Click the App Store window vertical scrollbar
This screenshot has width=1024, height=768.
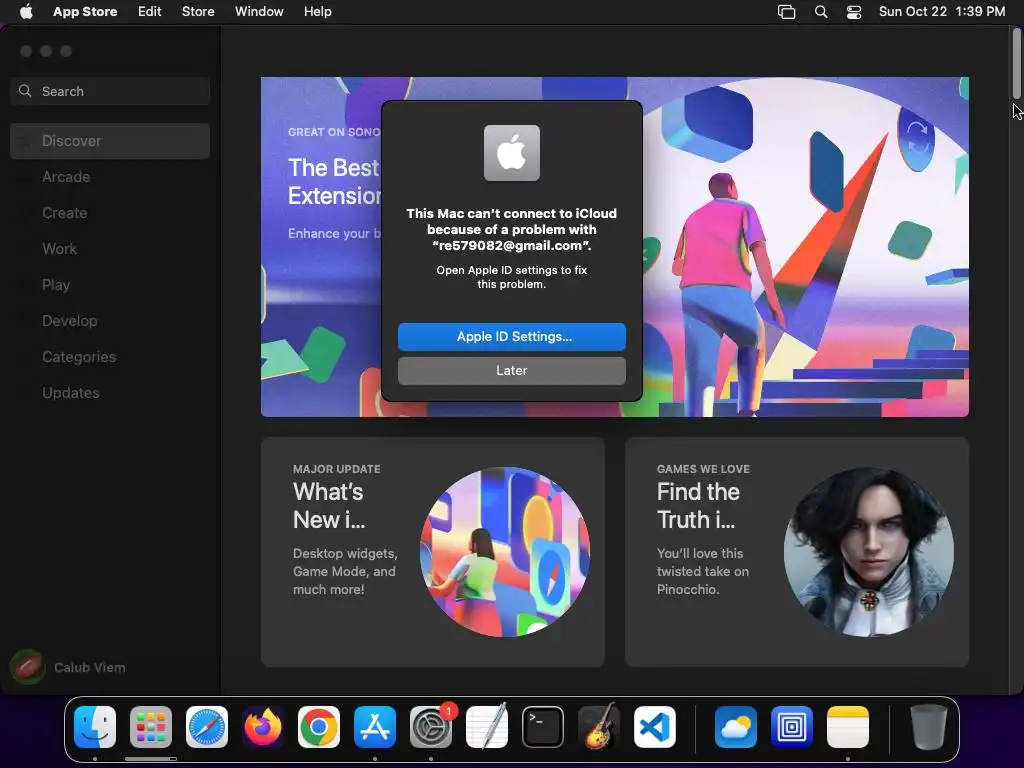(x=1017, y=64)
